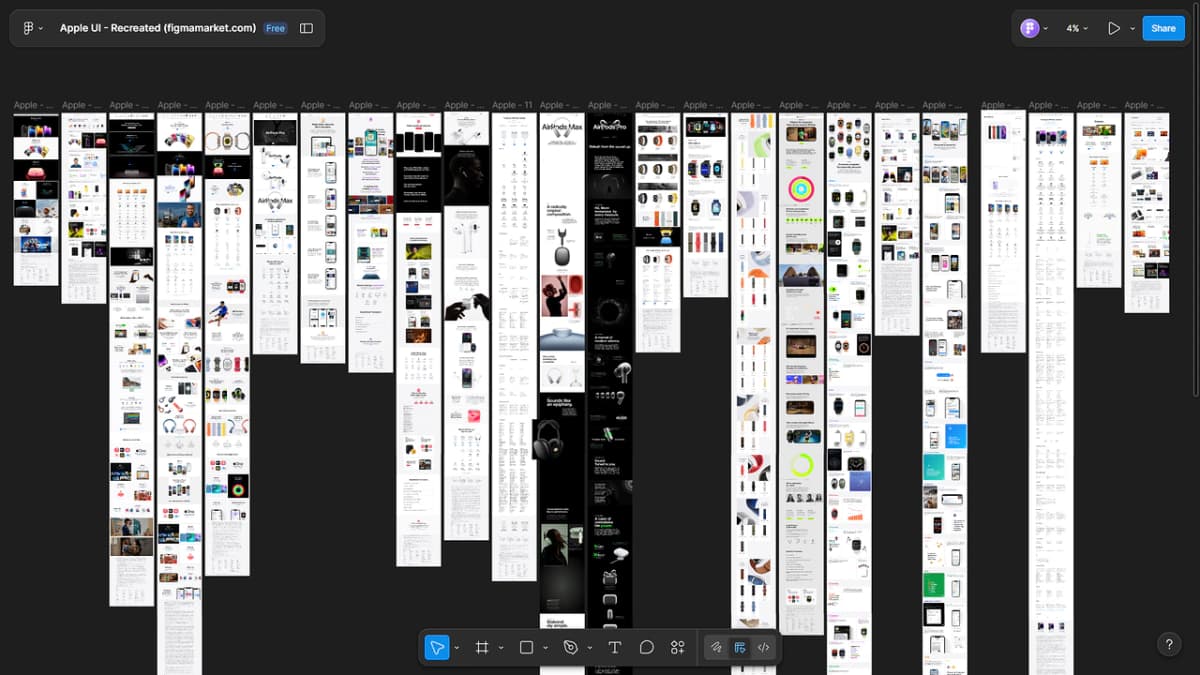The height and width of the screenshot is (675, 1200).
Task: Click the Share button
Action: [1163, 28]
